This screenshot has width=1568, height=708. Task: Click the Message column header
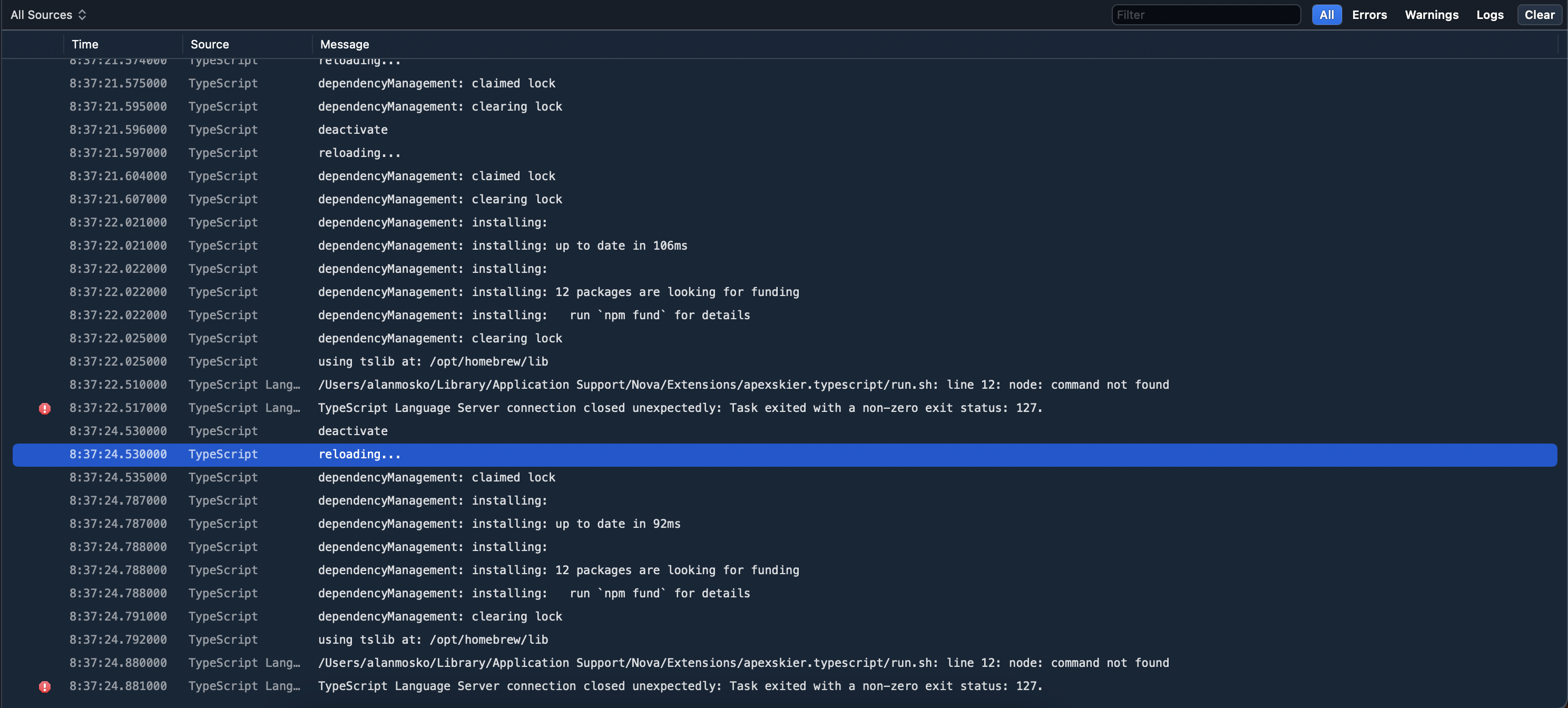pos(344,44)
